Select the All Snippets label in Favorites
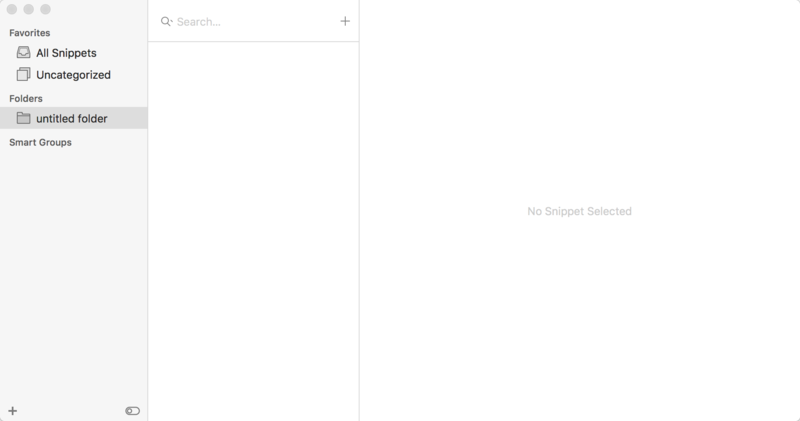The height and width of the screenshot is (421, 800). (x=66, y=53)
